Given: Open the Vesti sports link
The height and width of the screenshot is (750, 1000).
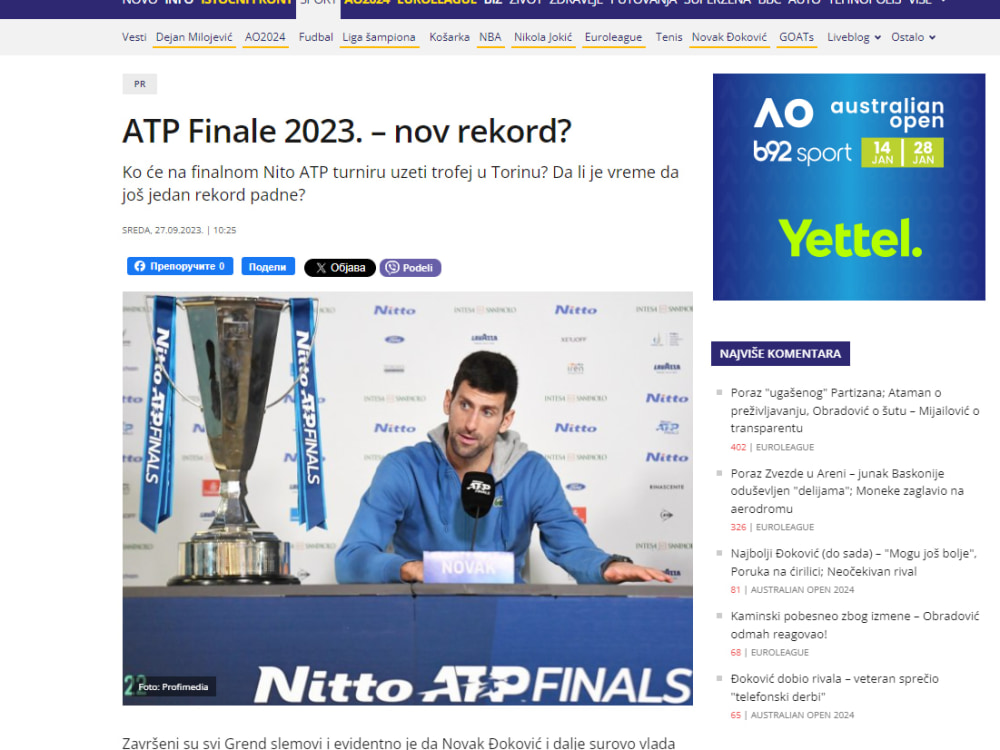Looking at the screenshot, I should [x=134, y=37].
